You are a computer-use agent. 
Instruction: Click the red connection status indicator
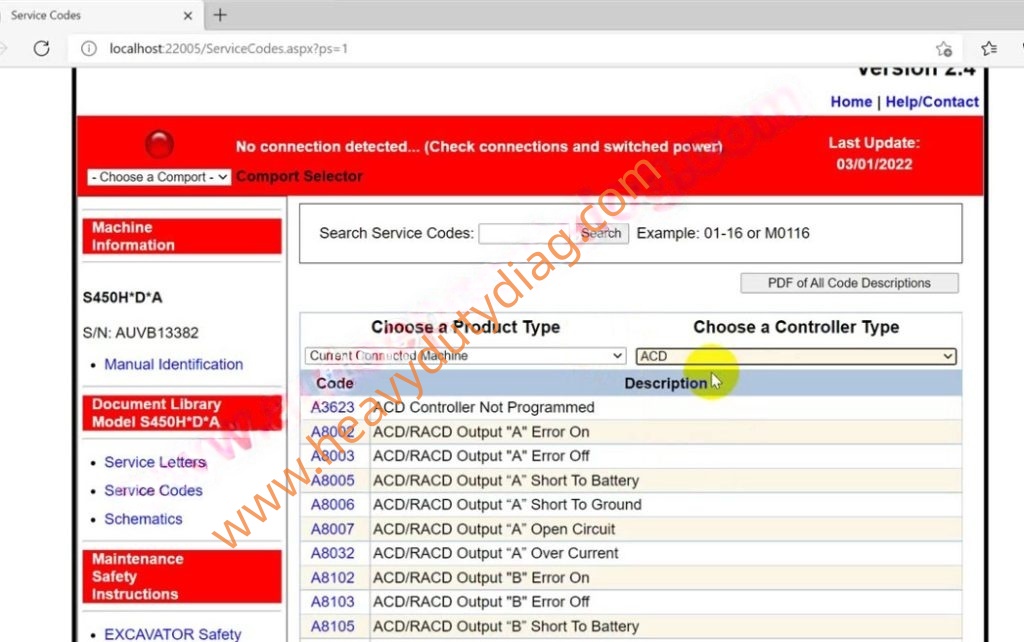[159, 145]
